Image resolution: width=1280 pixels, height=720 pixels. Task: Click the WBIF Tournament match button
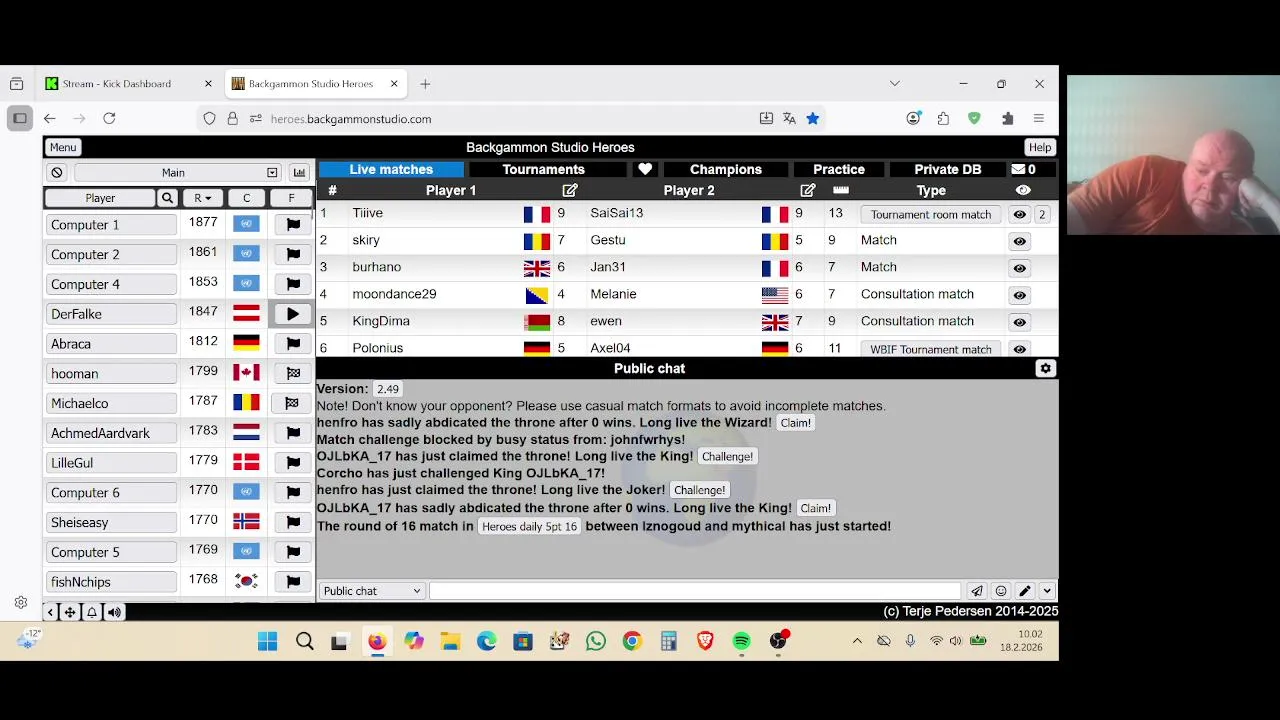tap(931, 349)
